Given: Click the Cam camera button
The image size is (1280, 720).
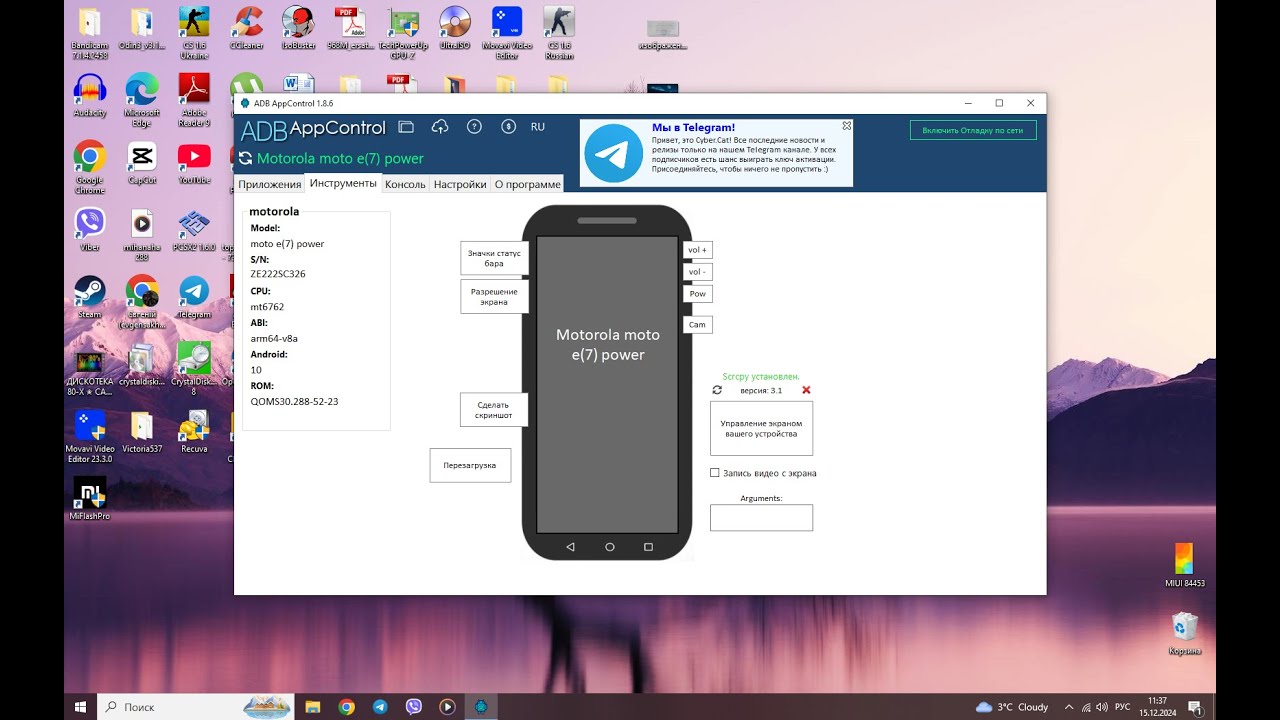Looking at the screenshot, I should tap(697, 324).
